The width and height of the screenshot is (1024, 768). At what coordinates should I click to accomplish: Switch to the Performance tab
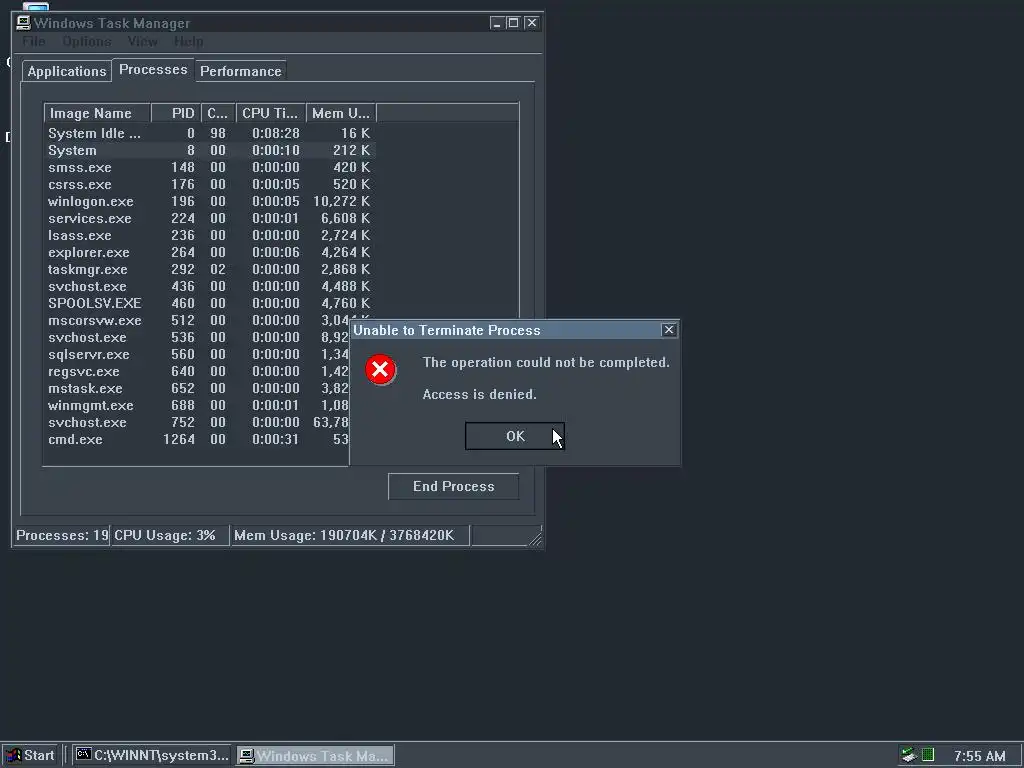[x=240, y=71]
